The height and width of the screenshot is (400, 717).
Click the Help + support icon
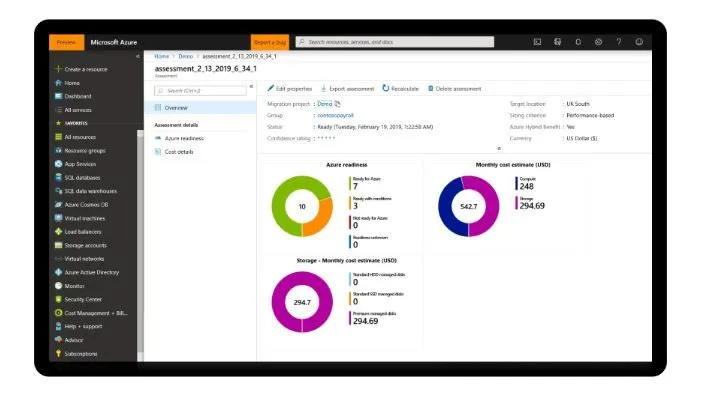(x=58, y=326)
